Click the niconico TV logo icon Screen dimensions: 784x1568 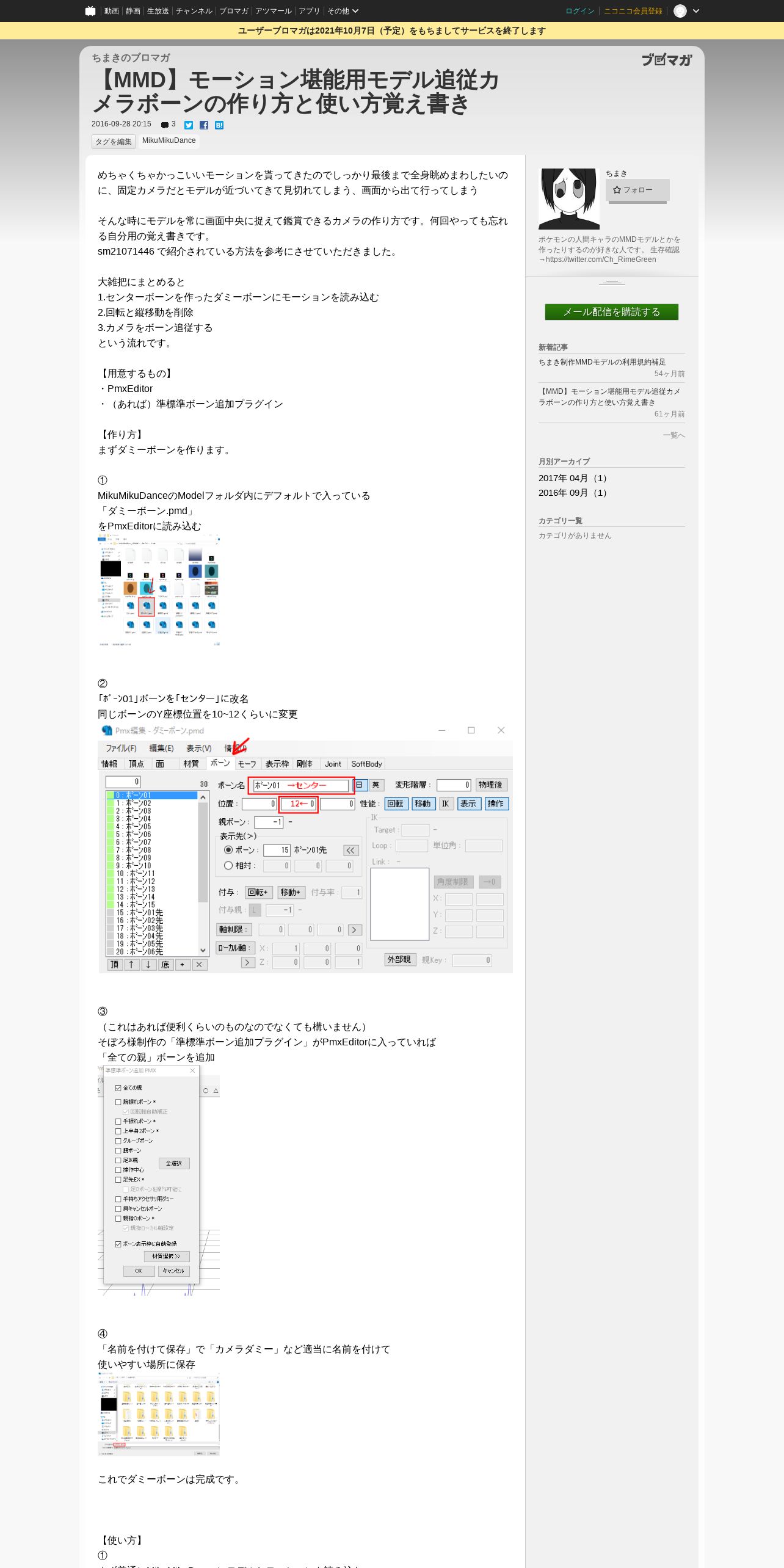click(x=90, y=11)
